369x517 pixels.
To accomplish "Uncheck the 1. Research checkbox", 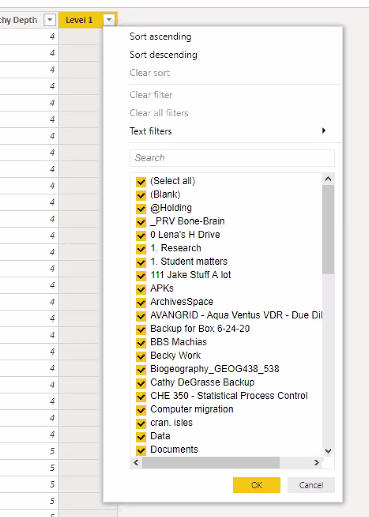I will pos(141,249).
